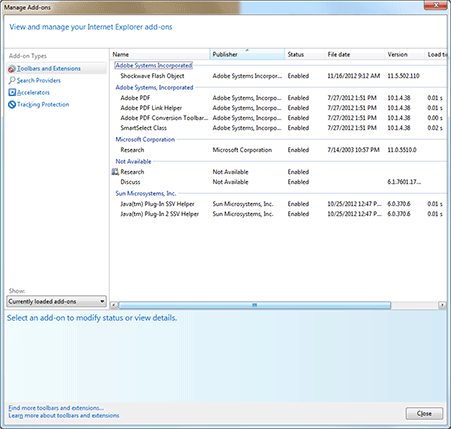Select Search Providers add-on type
Image resolution: width=451 pixels, height=429 pixels.
(39, 80)
